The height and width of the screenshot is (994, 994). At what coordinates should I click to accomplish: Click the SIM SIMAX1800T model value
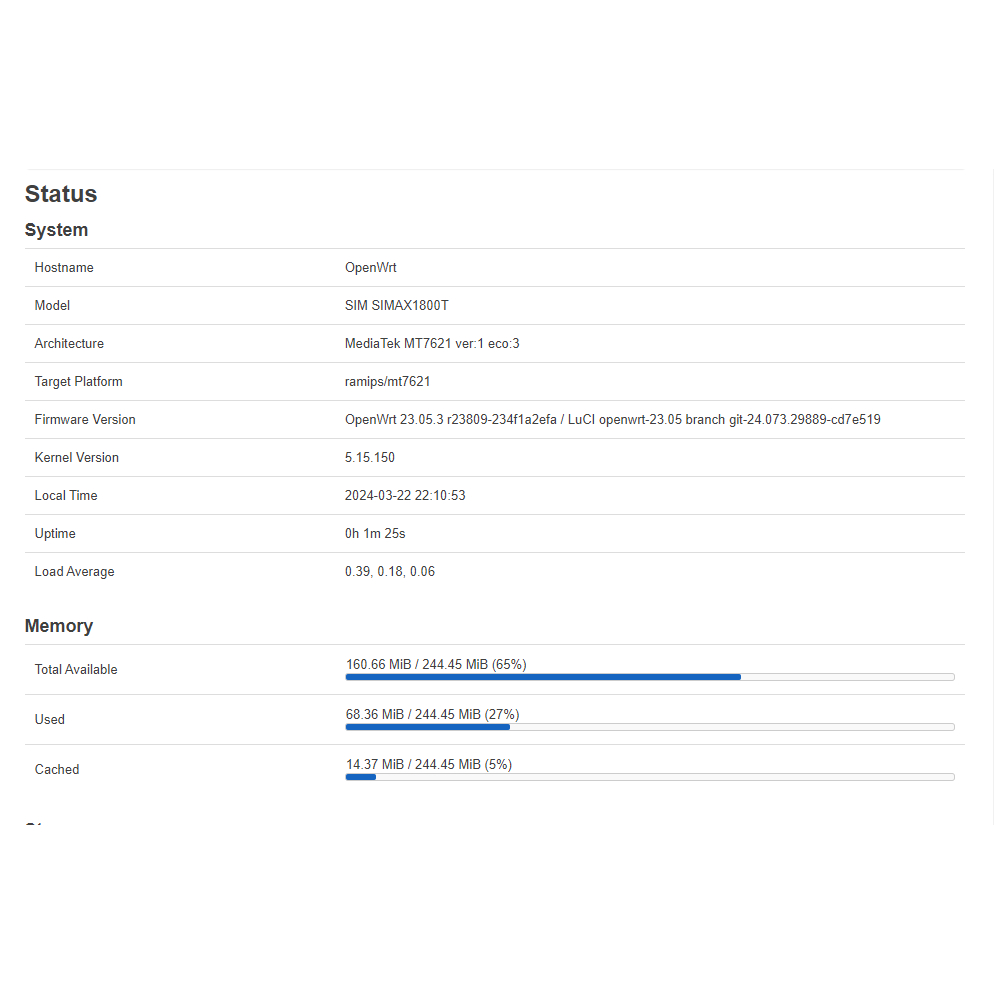pos(396,306)
